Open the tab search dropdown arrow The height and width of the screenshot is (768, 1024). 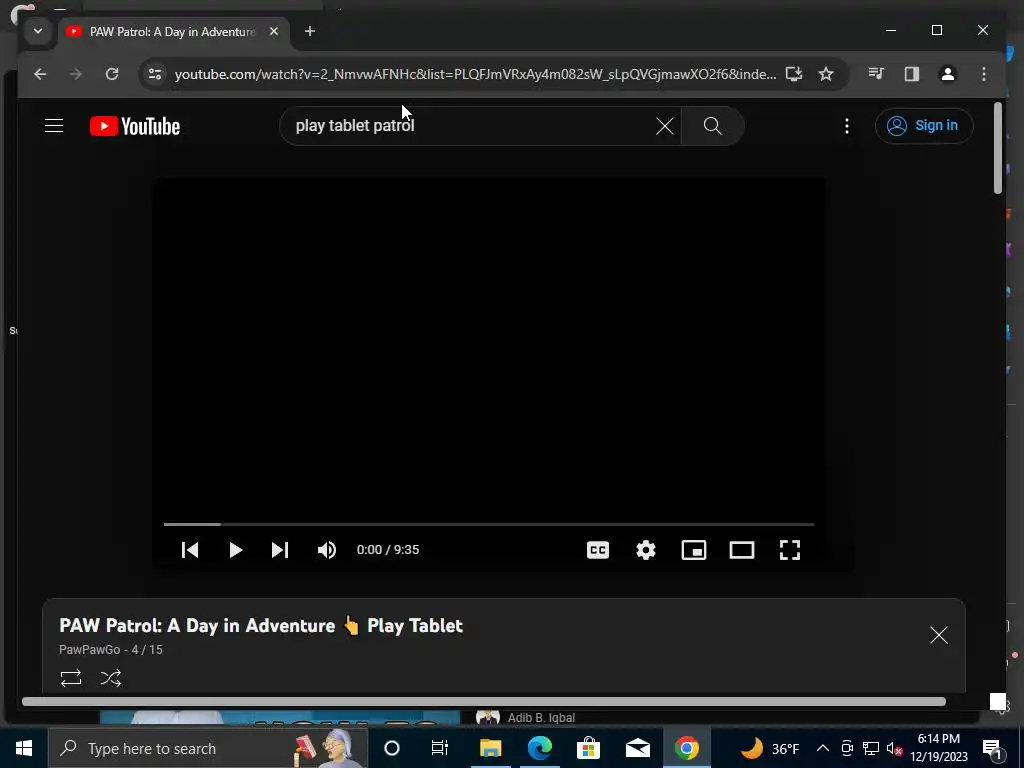[x=38, y=31]
